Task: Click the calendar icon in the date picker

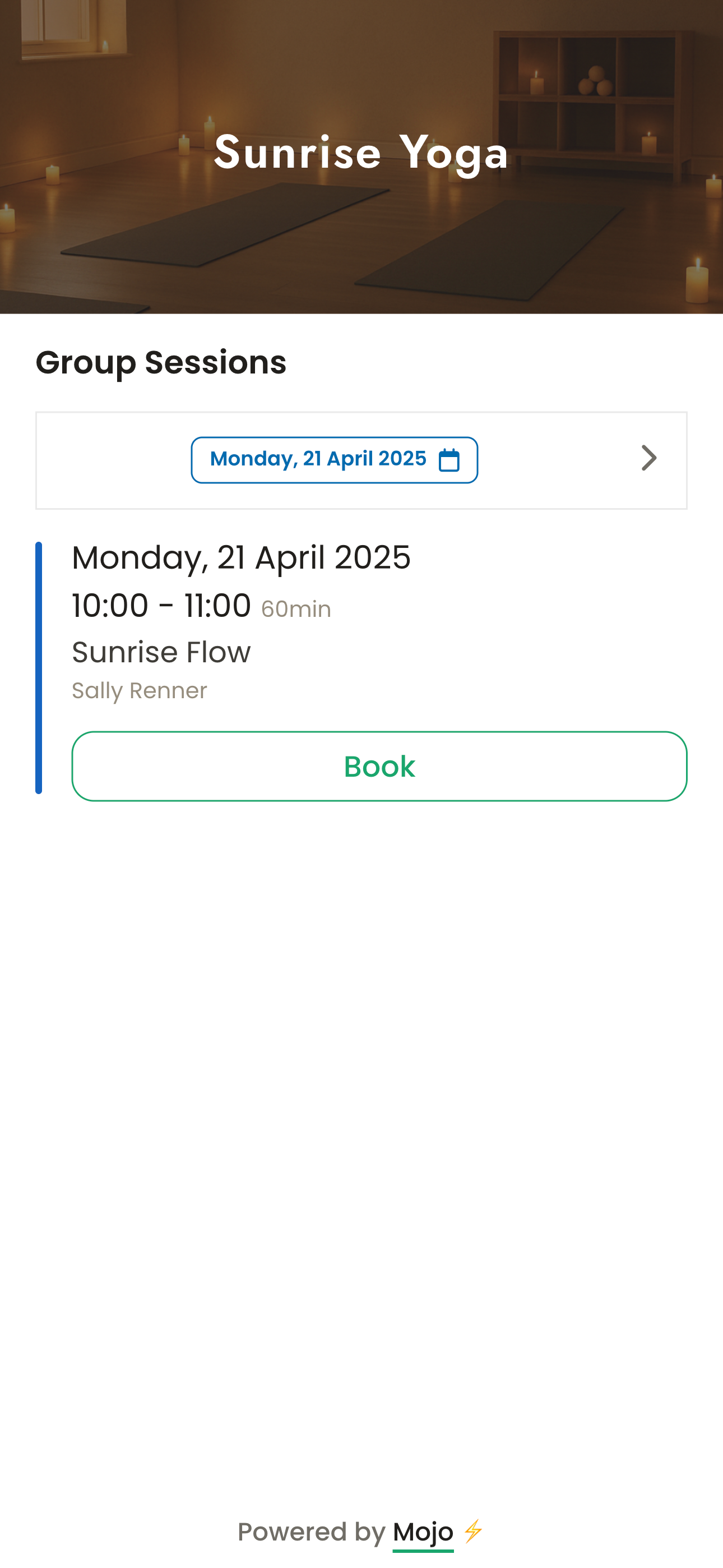Action: tap(449, 460)
